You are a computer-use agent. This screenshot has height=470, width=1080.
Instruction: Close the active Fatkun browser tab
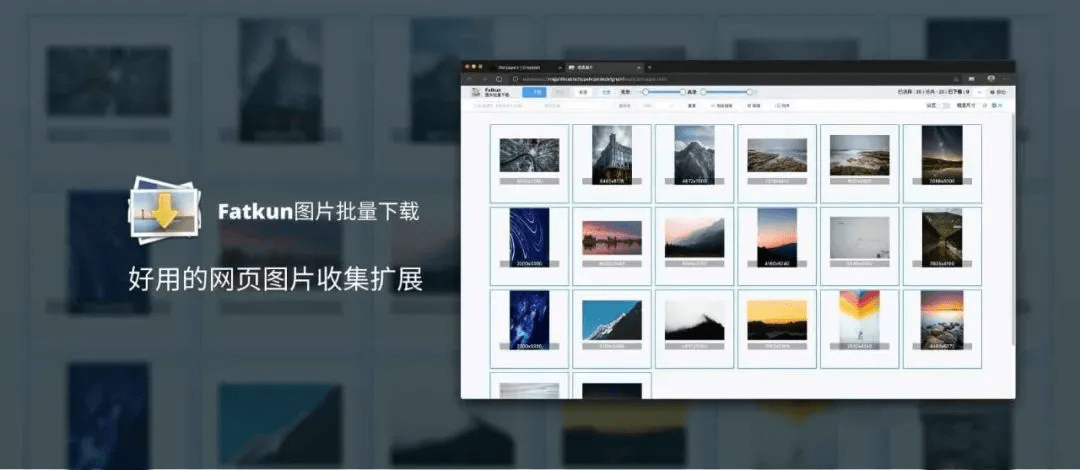pos(638,67)
